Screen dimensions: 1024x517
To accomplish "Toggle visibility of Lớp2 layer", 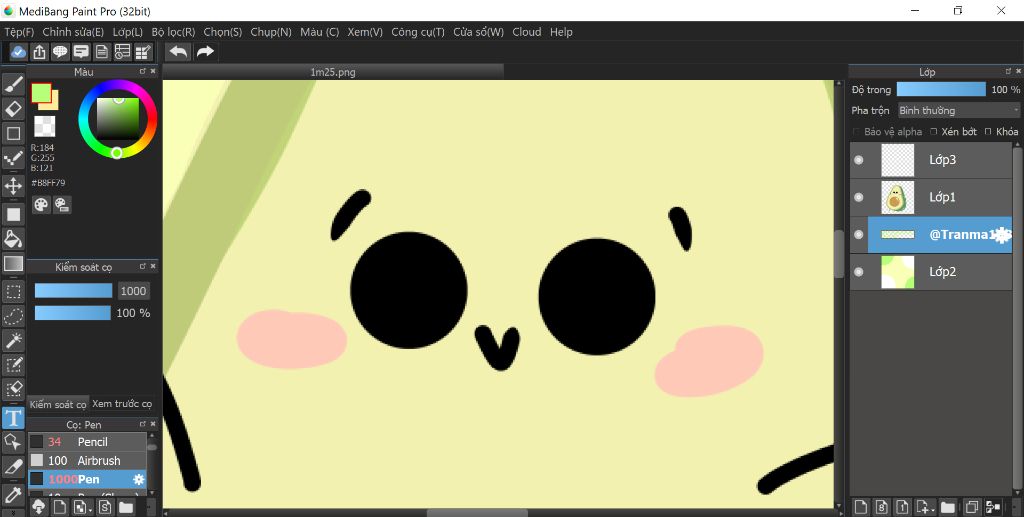I will (859, 272).
